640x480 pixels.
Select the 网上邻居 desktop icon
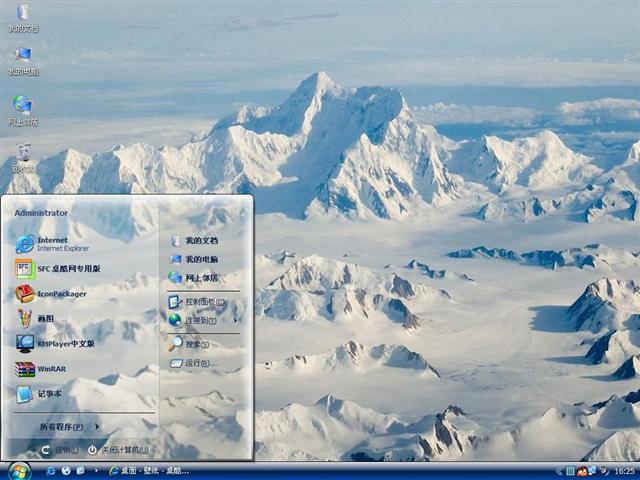[x=23, y=111]
